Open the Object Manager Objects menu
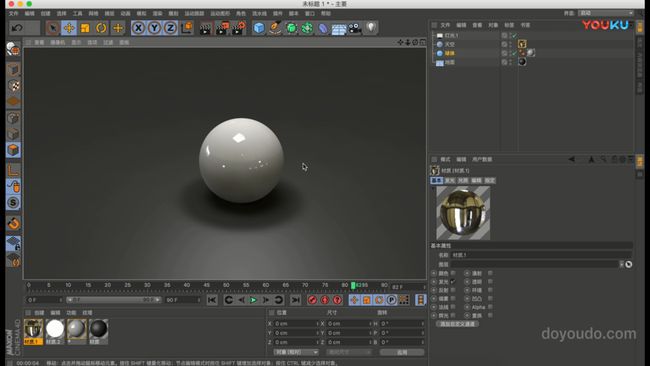This screenshot has width=650, height=366. [493, 25]
